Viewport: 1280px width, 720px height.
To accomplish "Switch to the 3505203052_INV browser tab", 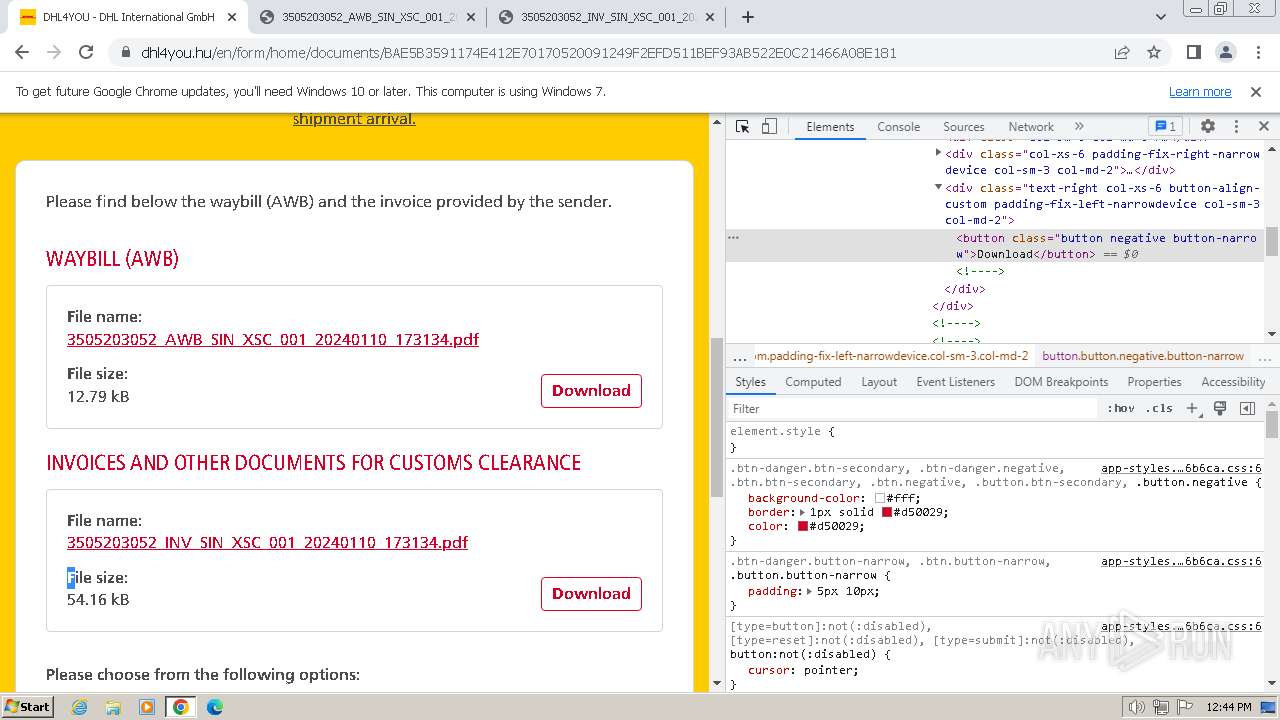I will pos(607,17).
